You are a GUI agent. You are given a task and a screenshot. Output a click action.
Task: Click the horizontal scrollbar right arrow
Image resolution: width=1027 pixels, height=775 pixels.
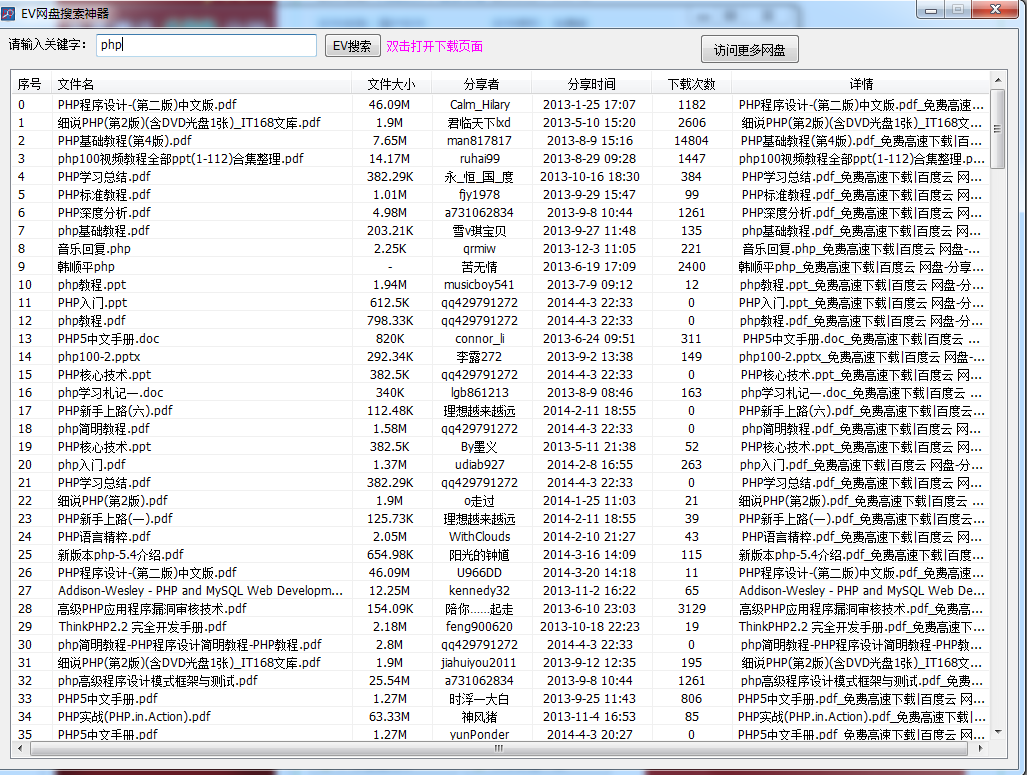point(981,748)
